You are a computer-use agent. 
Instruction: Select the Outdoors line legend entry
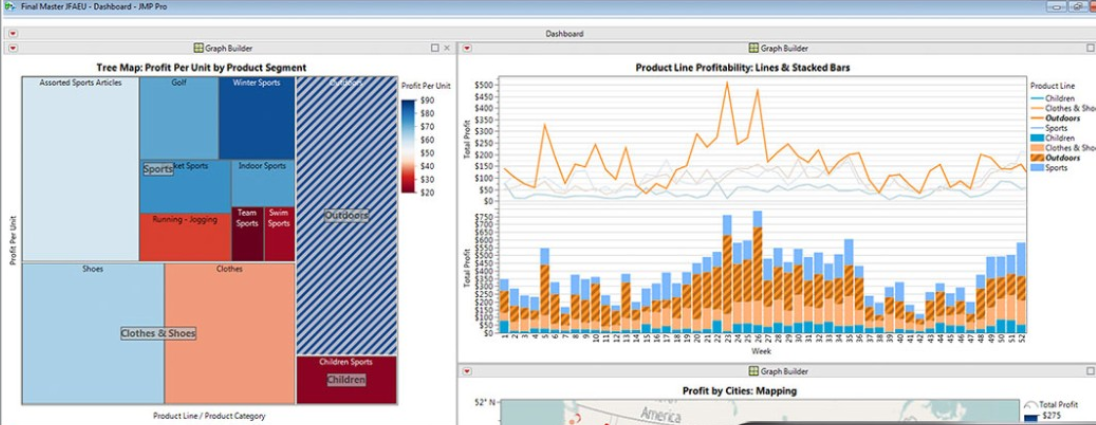click(1055, 118)
